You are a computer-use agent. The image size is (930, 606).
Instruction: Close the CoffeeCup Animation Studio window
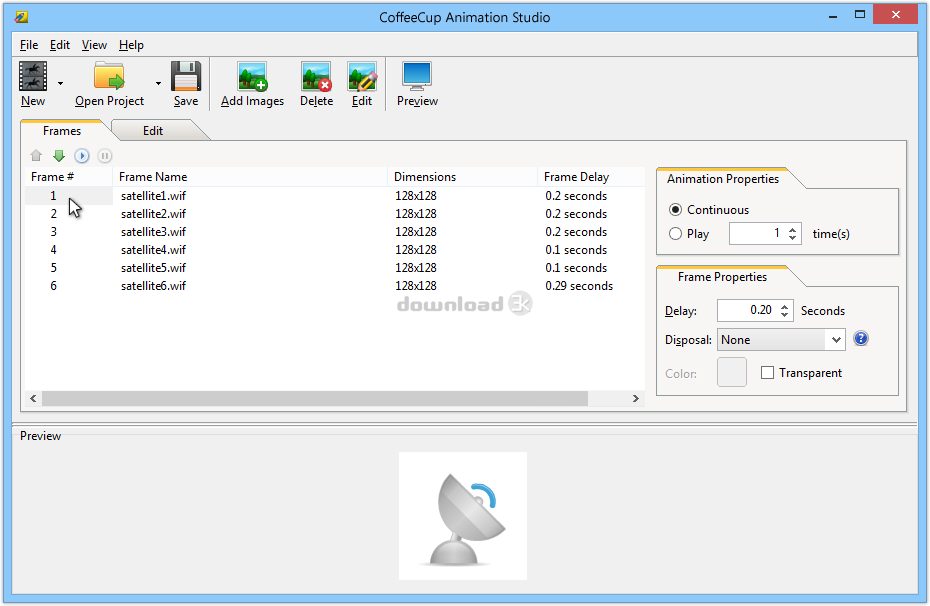(896, 15)
